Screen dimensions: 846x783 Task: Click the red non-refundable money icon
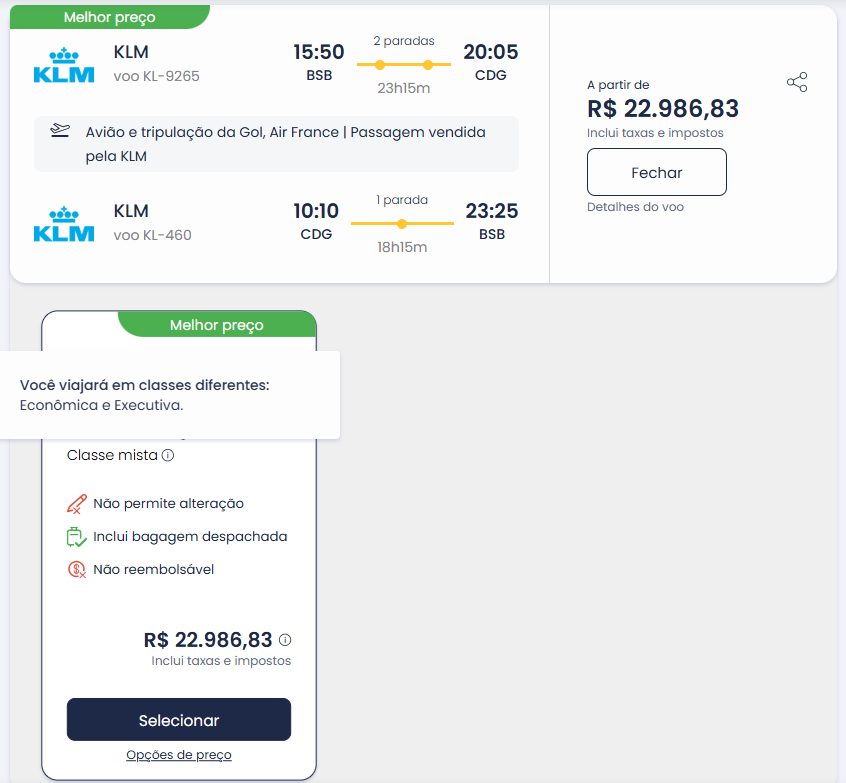click(77, 570)
